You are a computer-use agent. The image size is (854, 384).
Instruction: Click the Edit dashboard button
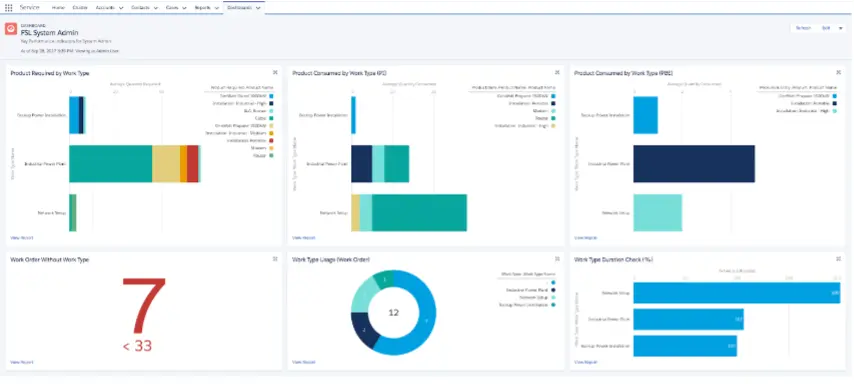[826, 28]
